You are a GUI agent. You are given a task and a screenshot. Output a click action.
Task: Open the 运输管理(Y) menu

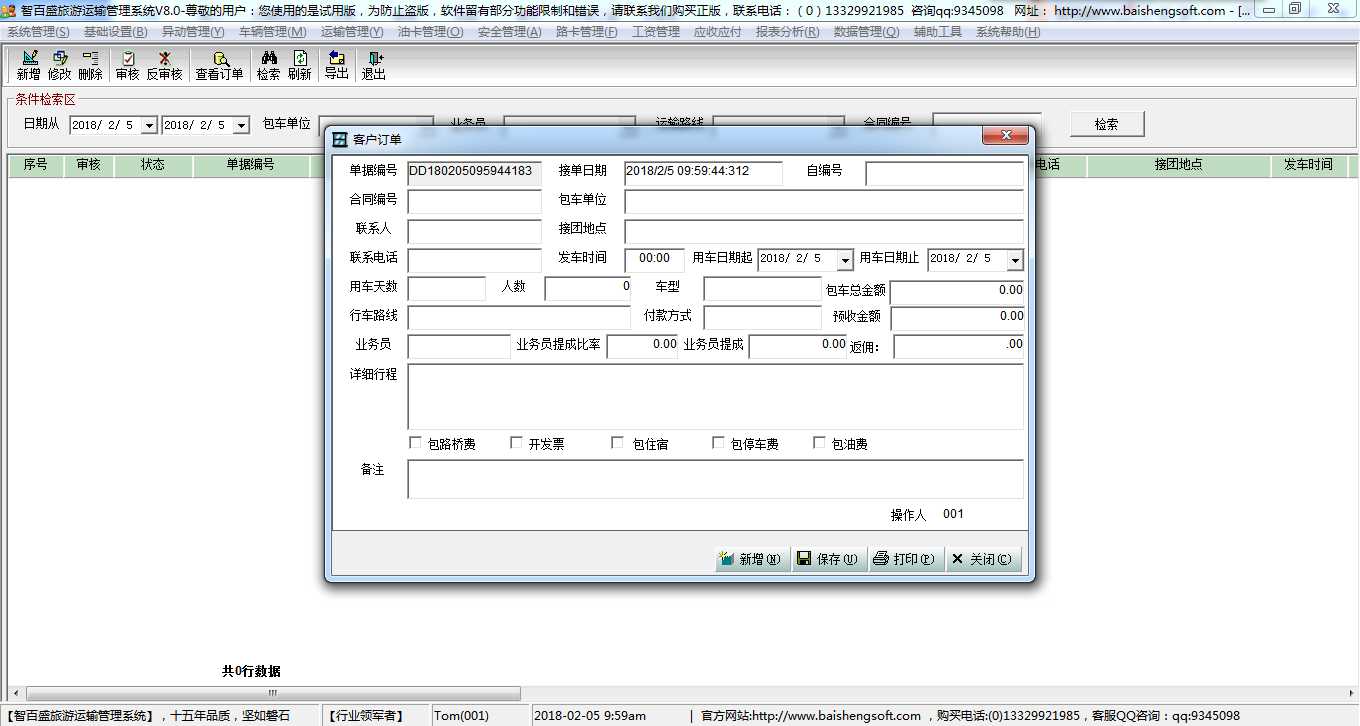click(352, 32)
